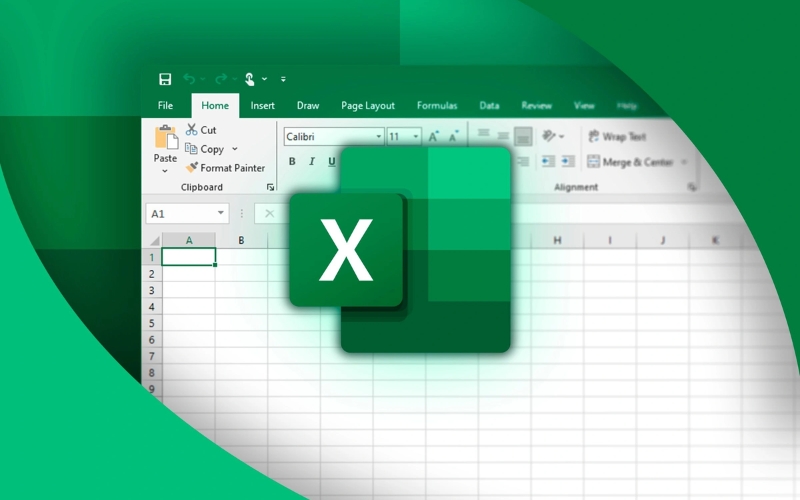This screenshot has height=500, width=800.
Task: Click the Paste clipboard icon
Action: click(x=165, y=138)
